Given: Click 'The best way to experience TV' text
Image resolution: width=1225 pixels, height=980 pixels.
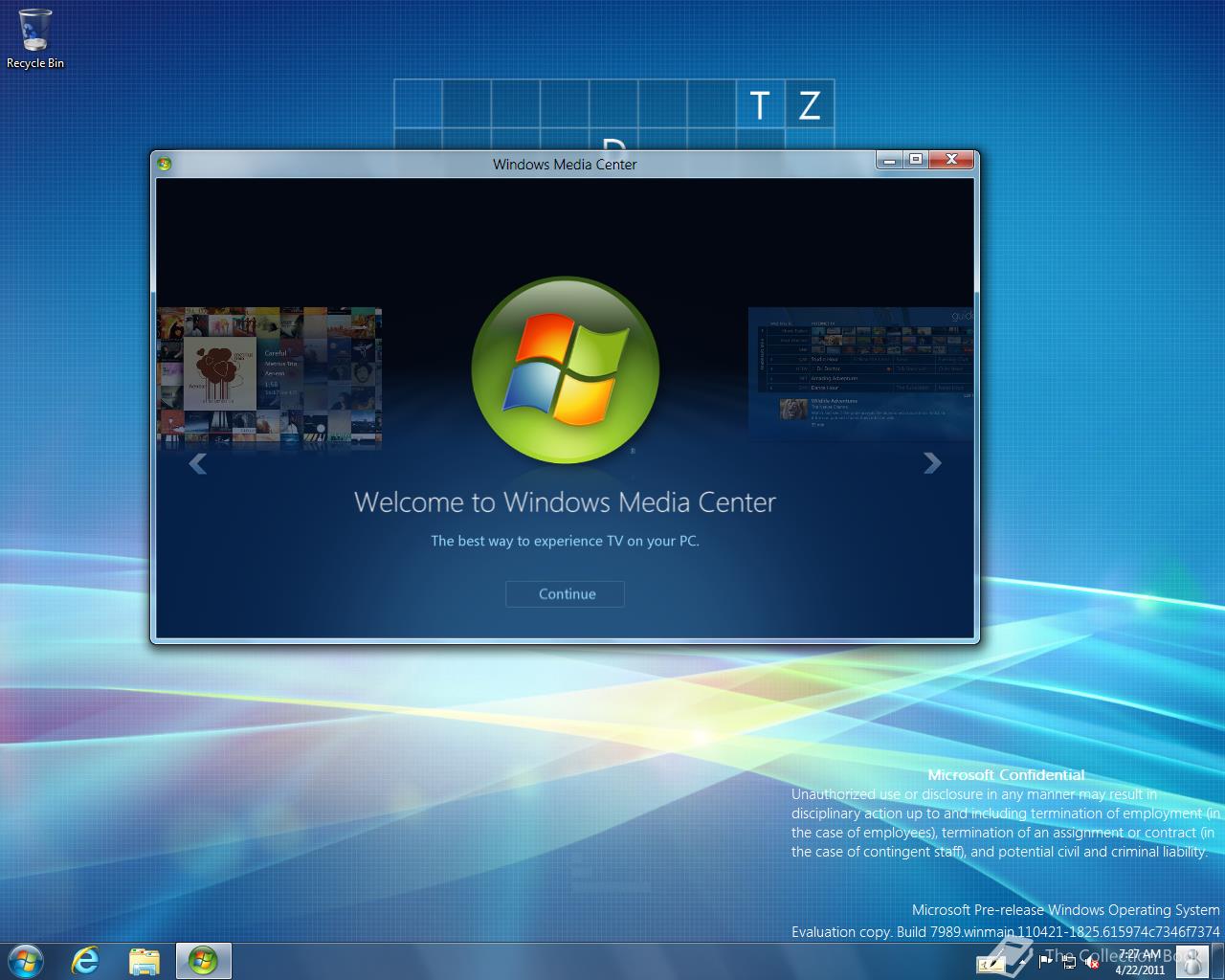Looking at the screenshot, I should [565, 541].
